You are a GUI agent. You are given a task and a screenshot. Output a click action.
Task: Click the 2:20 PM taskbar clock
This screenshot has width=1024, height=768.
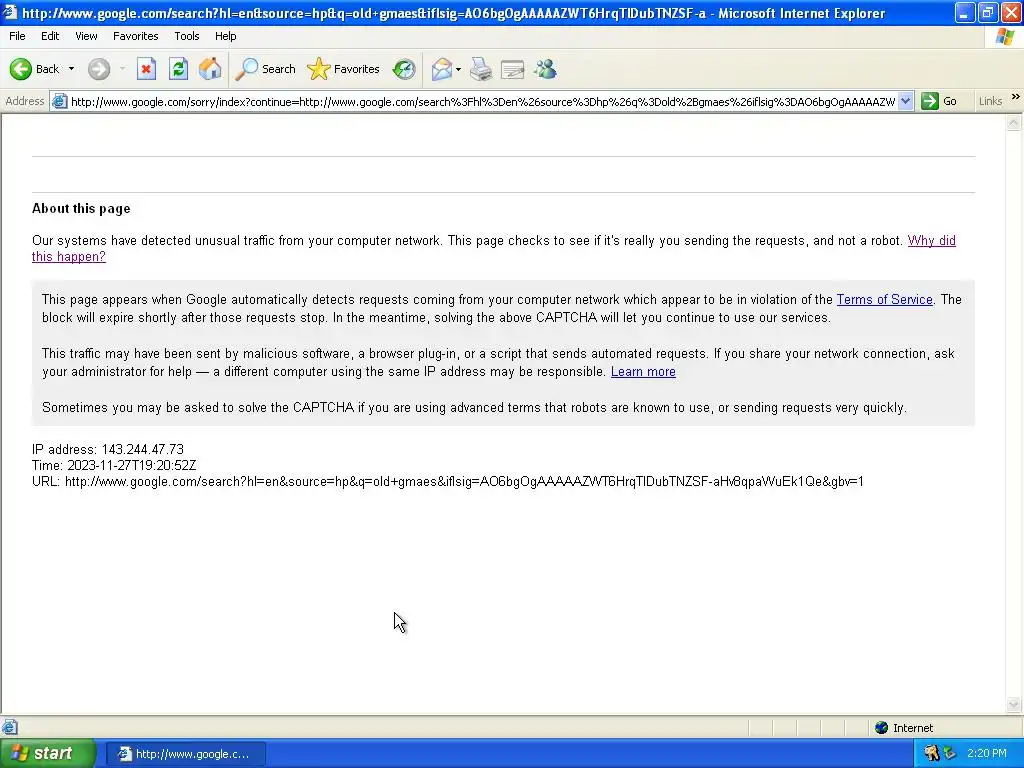[987, 753]
